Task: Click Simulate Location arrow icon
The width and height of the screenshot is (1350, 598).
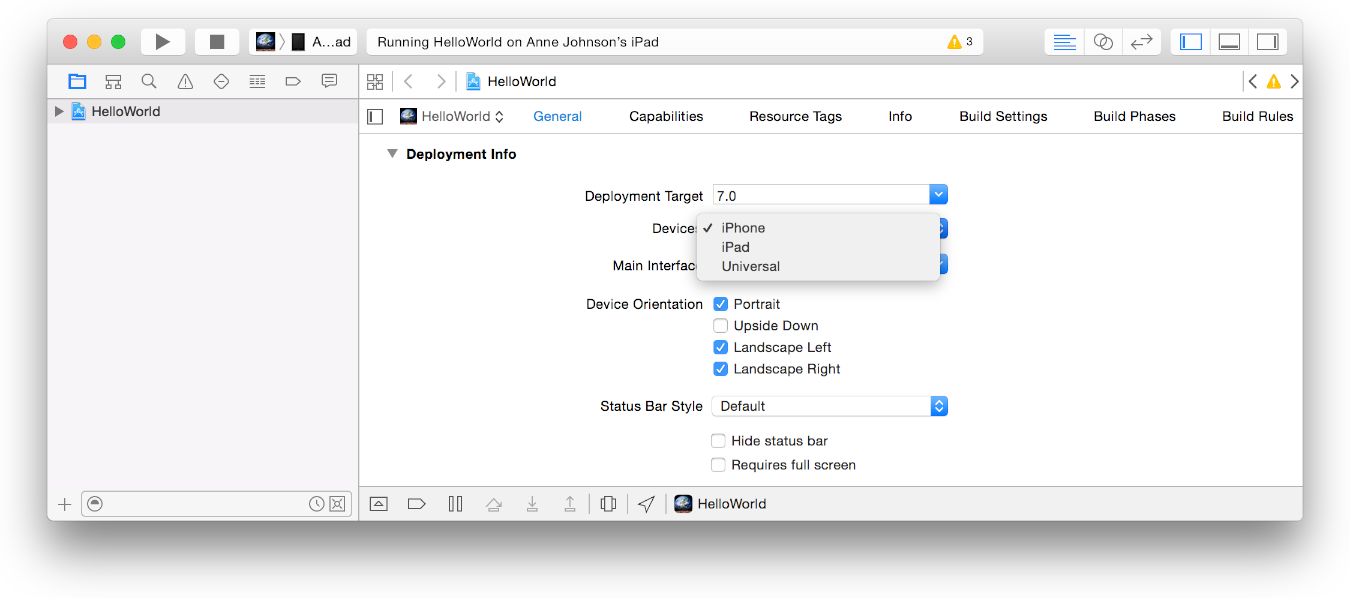Action: [646, 504]
